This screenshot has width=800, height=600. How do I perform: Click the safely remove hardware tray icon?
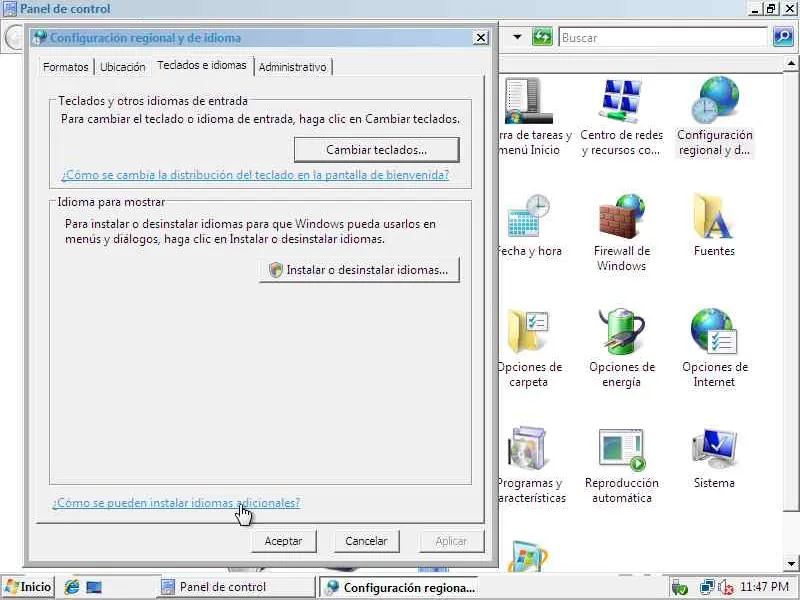[x=680, y=587]
